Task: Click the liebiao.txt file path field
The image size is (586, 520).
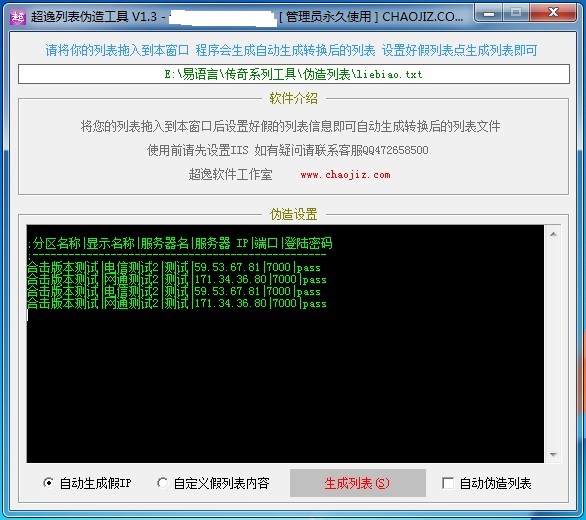Action: (x=294, y=74)
